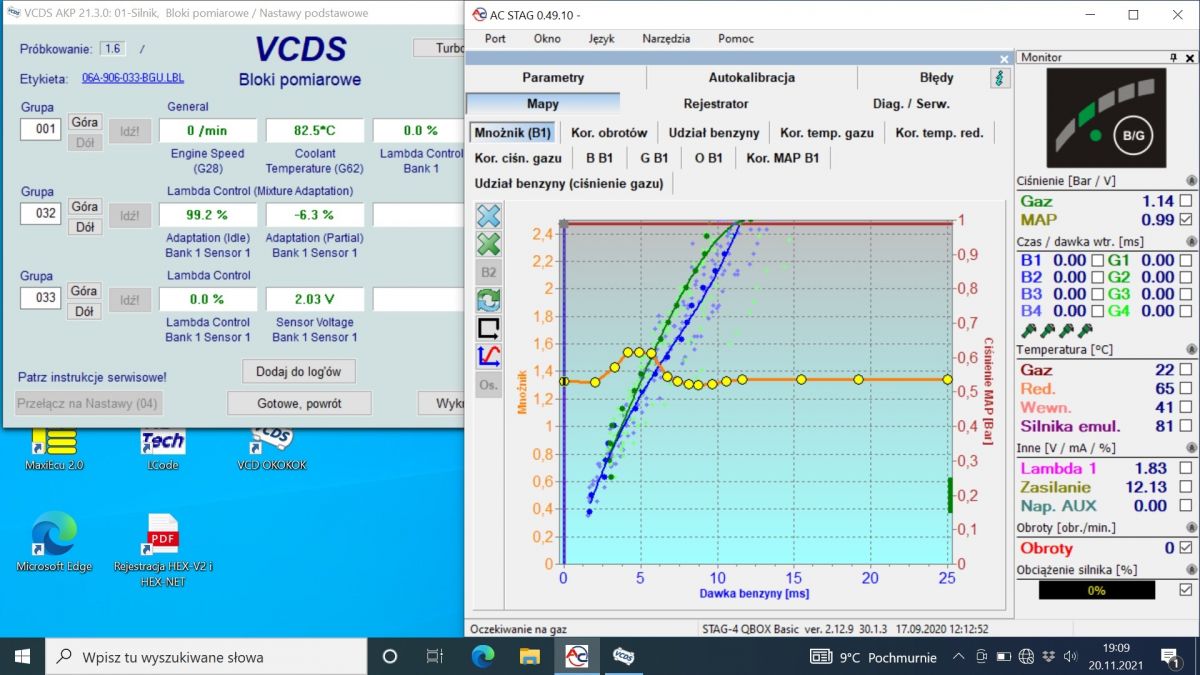The height and width of the screenshot is (675, 1200).
Task: Collapse the Temperatura section
Action: 1191,350
